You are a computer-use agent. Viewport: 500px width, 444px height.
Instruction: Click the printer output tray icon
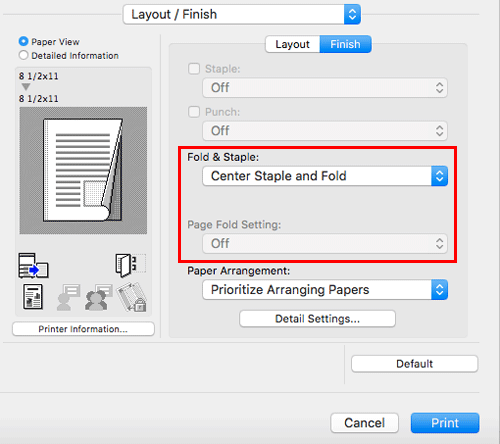[x=33, y=266]
